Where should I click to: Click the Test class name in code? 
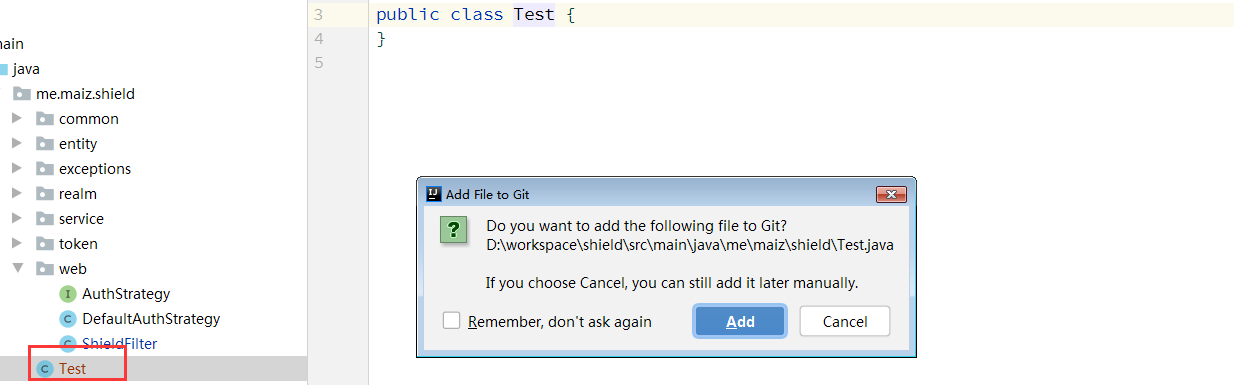[x=534, y=15]
